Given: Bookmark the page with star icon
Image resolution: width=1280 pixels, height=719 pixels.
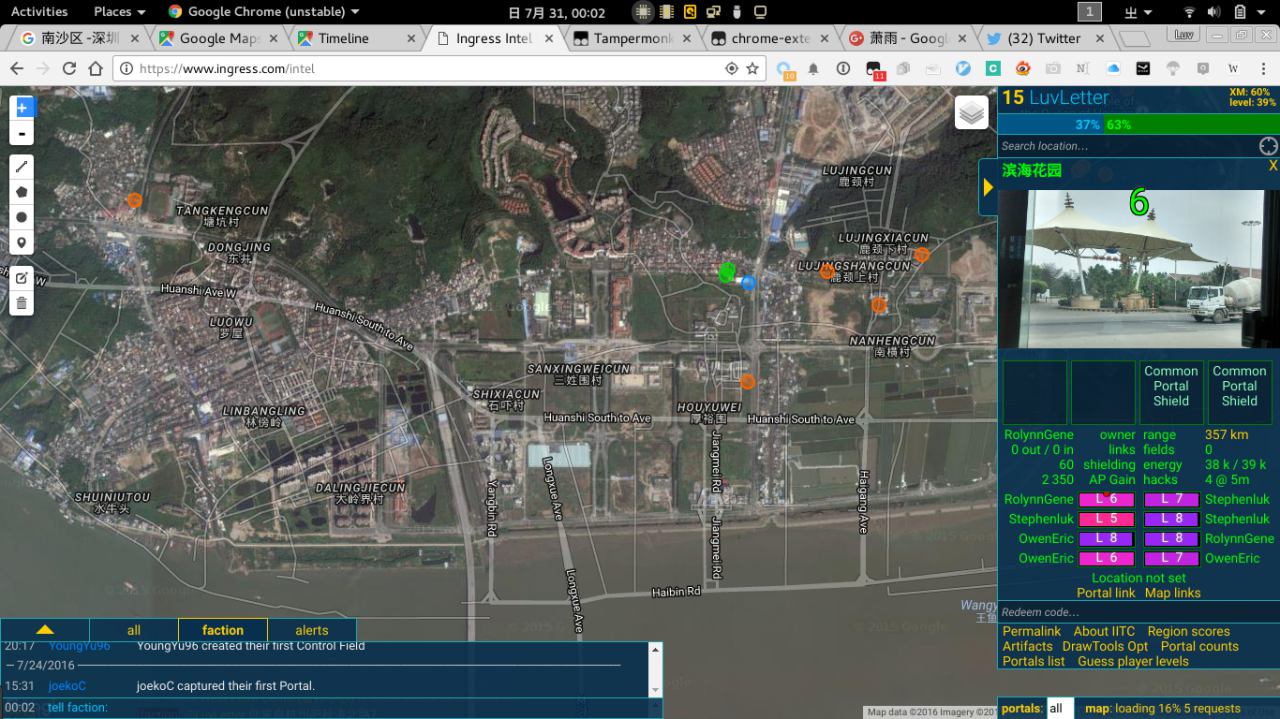Looking at the screenshot, I should coord(753,69).
